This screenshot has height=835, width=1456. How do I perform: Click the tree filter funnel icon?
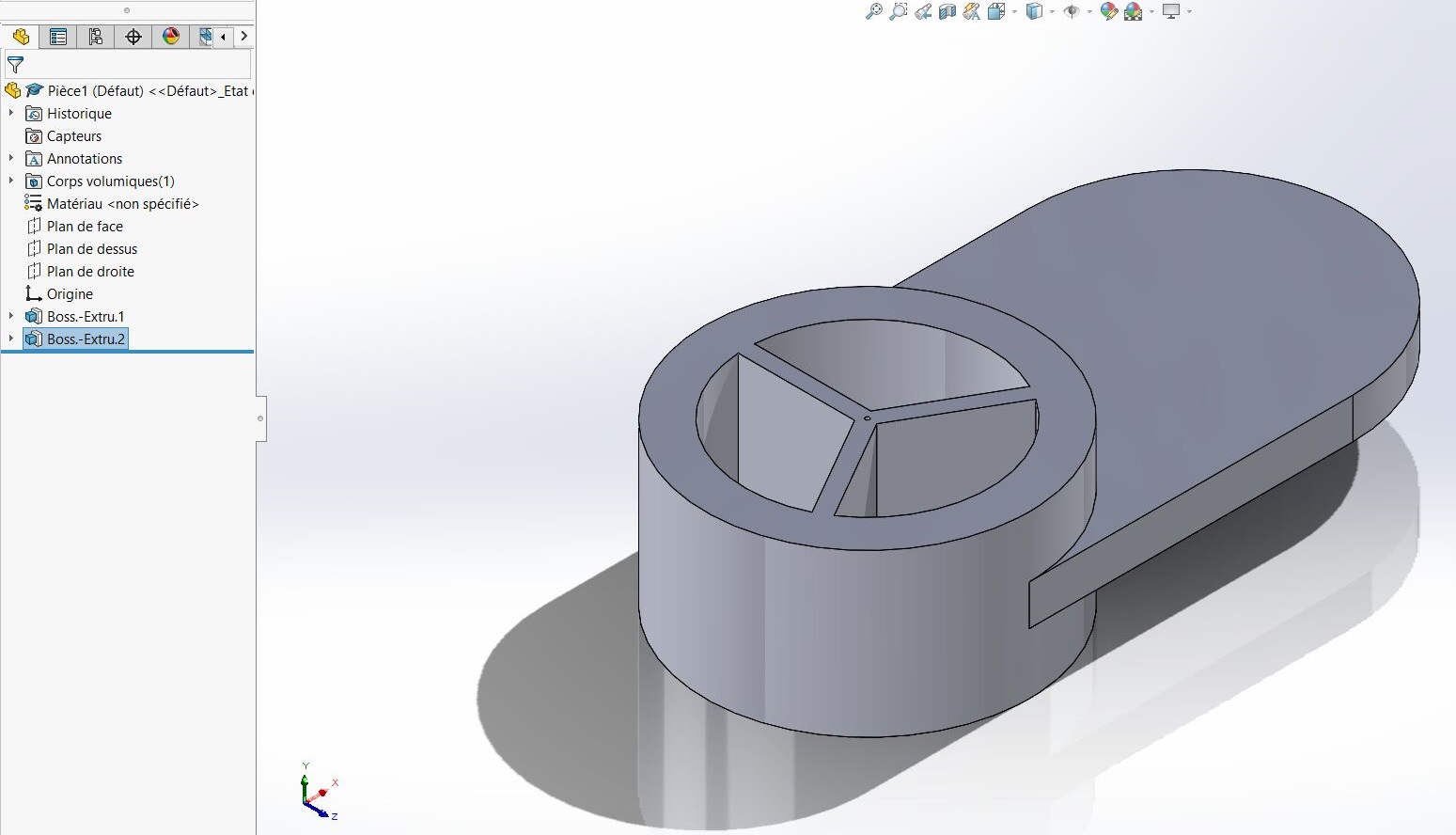(x=15, y=65)
